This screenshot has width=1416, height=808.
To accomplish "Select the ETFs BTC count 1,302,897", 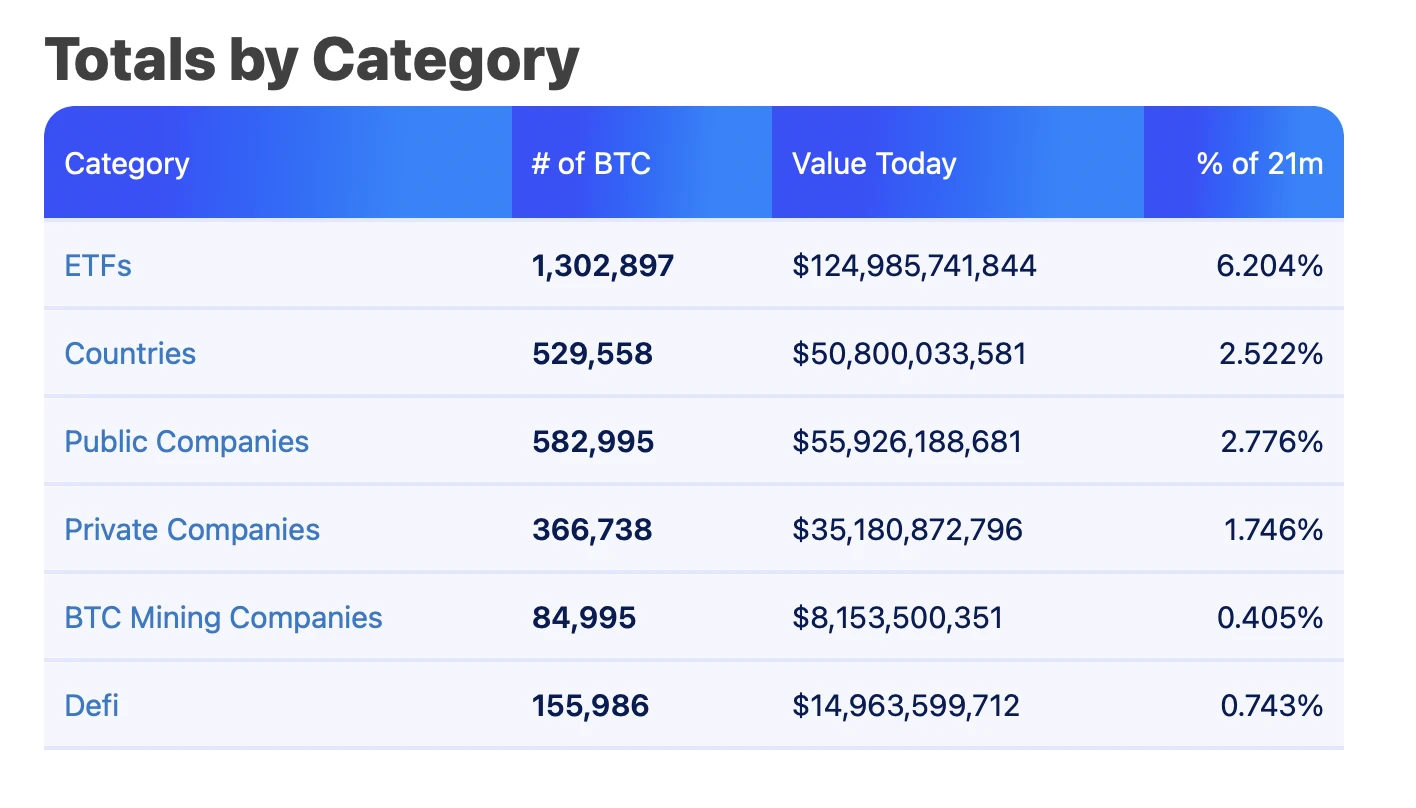I will (603, 266).
